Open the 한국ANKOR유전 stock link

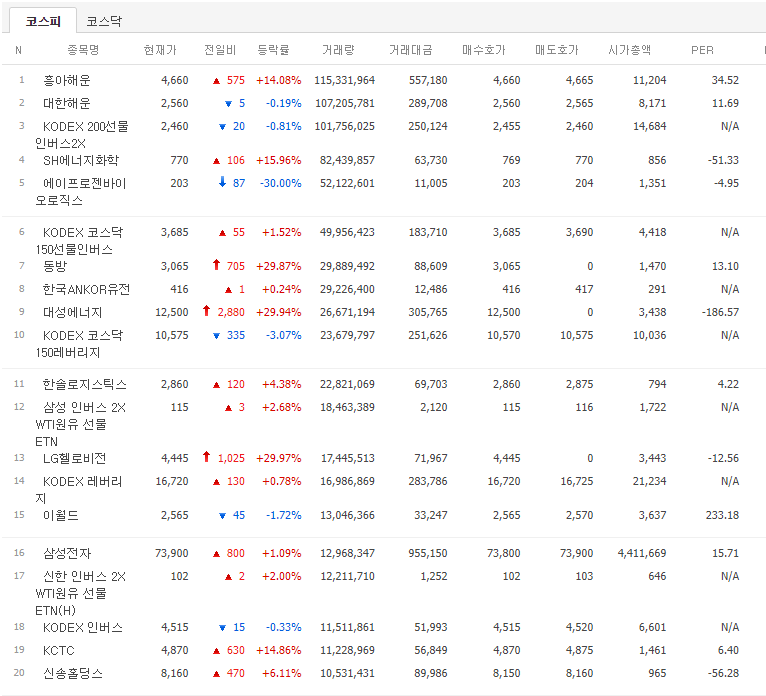pos(86,289)
